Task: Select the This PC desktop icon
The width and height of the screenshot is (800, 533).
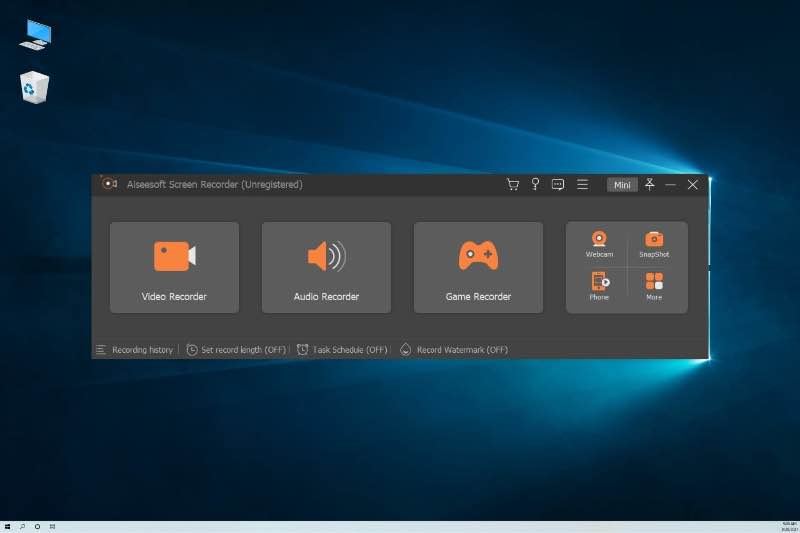Action: [x=34, y=35]
